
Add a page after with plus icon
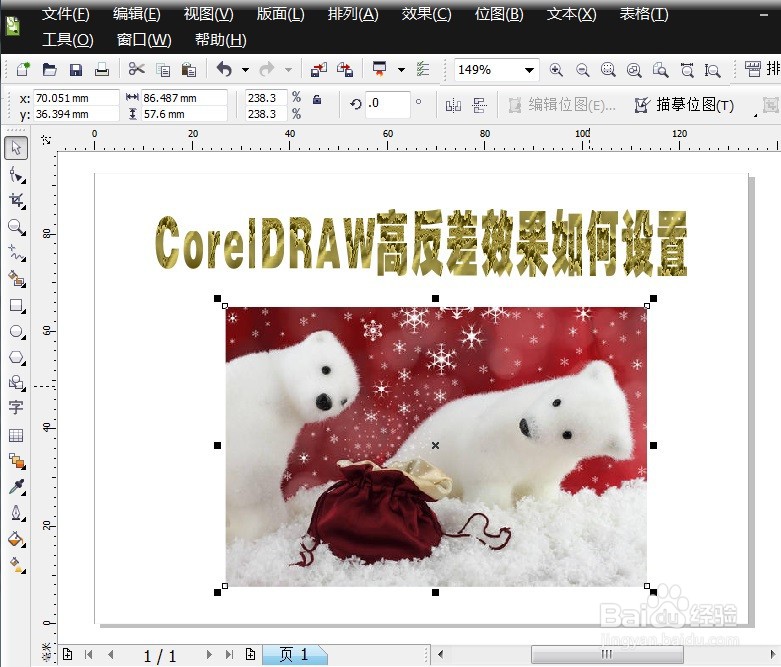[251, 655]
